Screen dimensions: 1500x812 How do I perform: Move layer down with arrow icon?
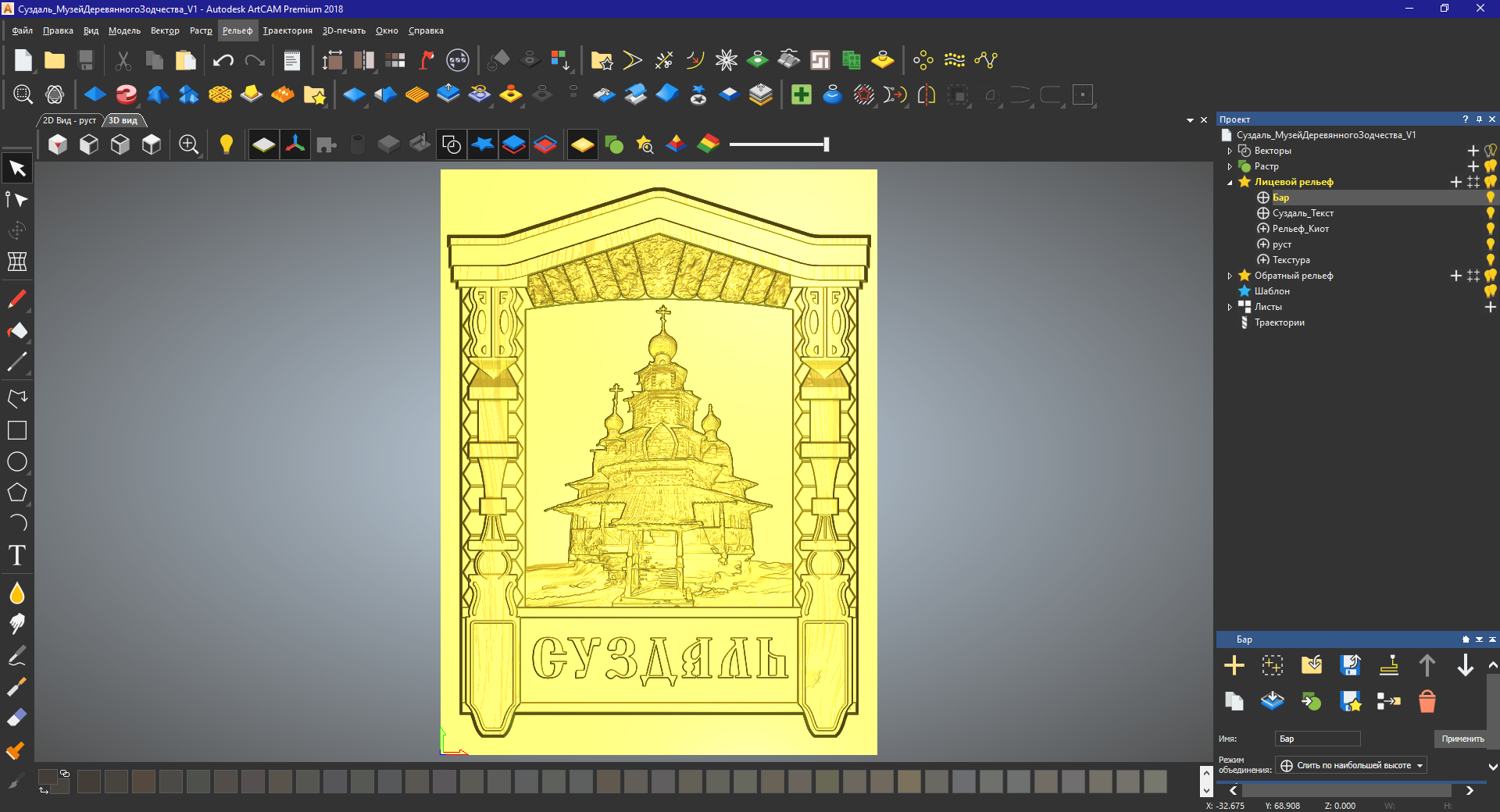[x=1465, y=665]
